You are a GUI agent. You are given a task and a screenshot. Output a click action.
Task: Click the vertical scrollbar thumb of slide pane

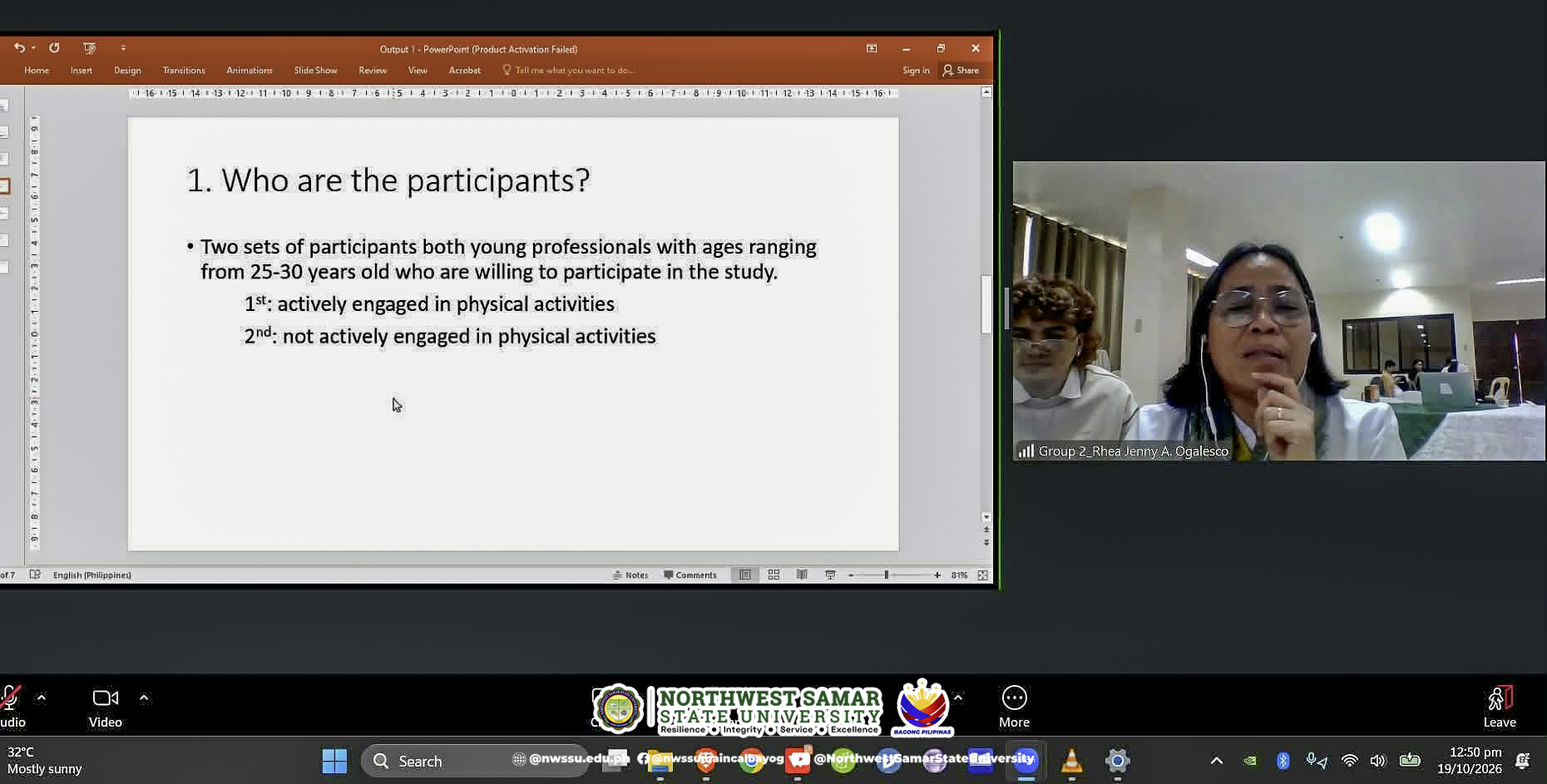[x=986, y=304]
